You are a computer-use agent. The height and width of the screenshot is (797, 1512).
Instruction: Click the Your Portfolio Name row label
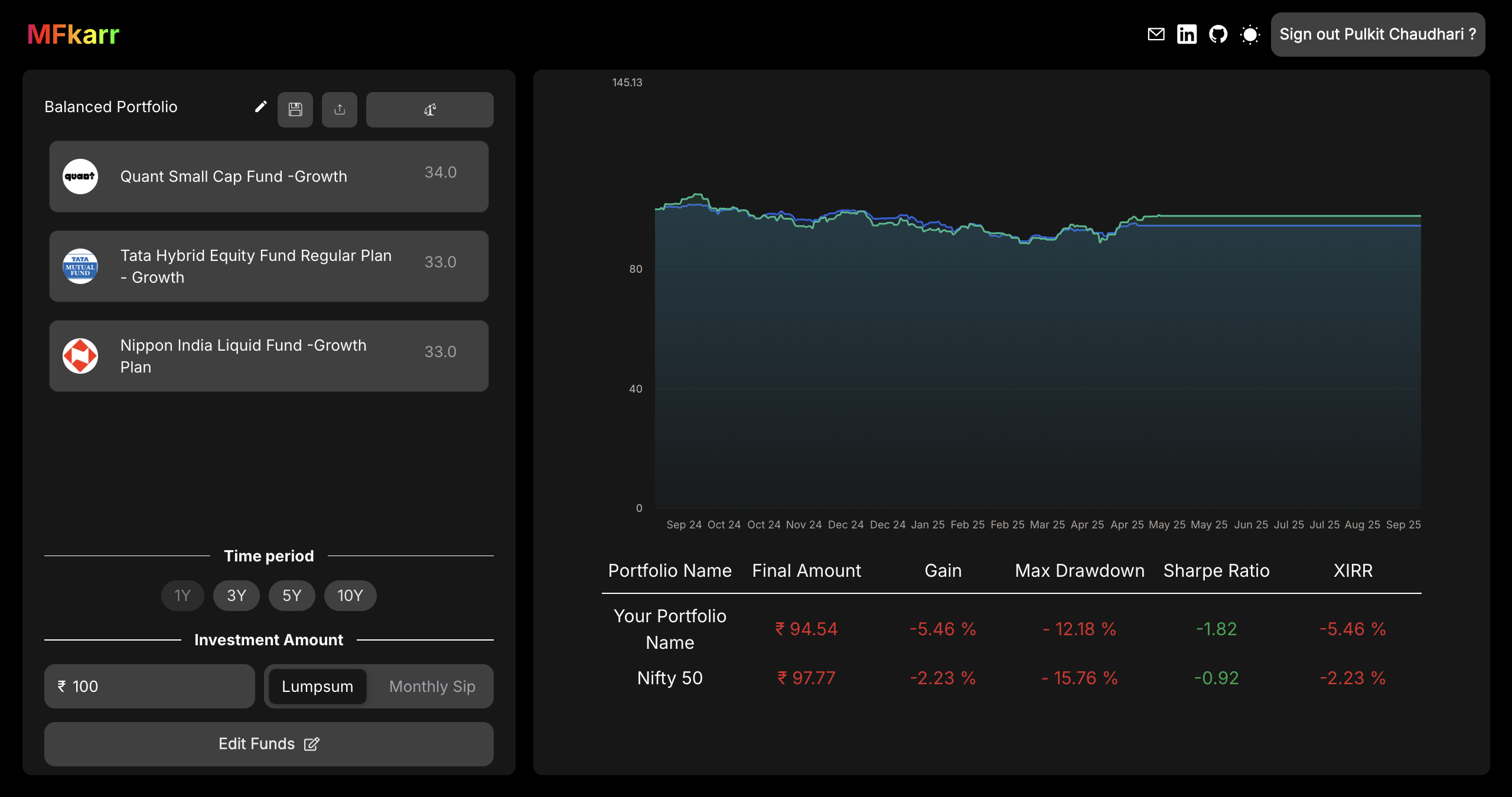point(670,629)
